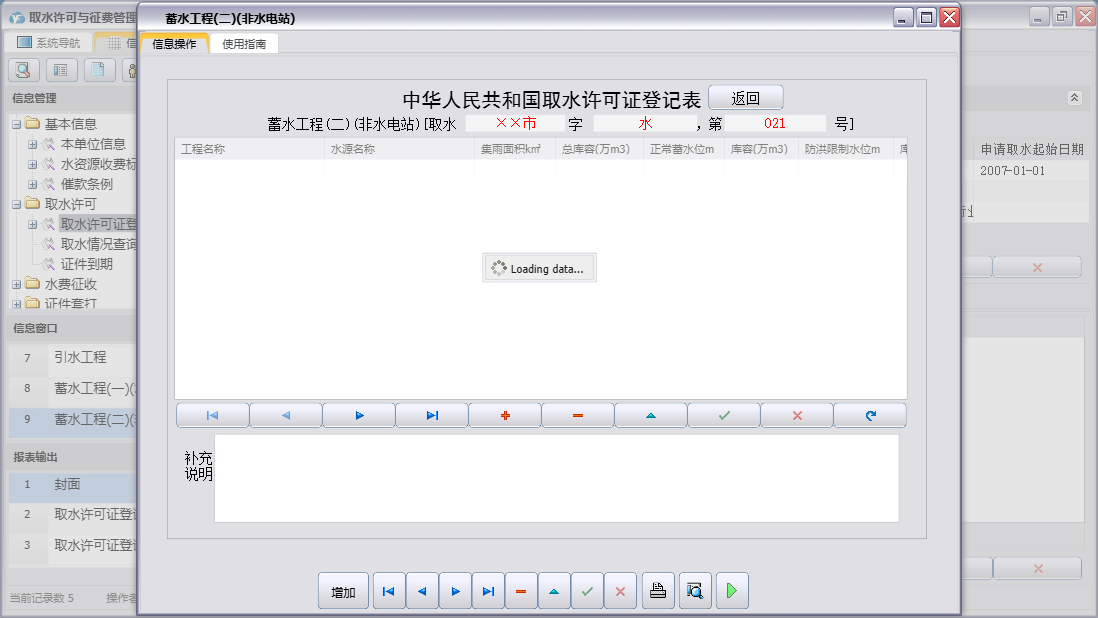Click the 集雨面积km² column header
Image resolution: width=1098 pixels, height=618 pixels.
pyautogui.click(x=515, y=149)
